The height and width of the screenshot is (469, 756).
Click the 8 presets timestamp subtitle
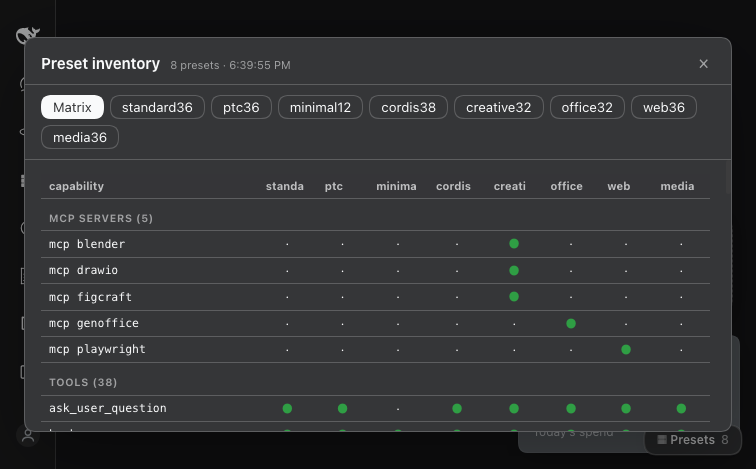click(x=230, y=65)
